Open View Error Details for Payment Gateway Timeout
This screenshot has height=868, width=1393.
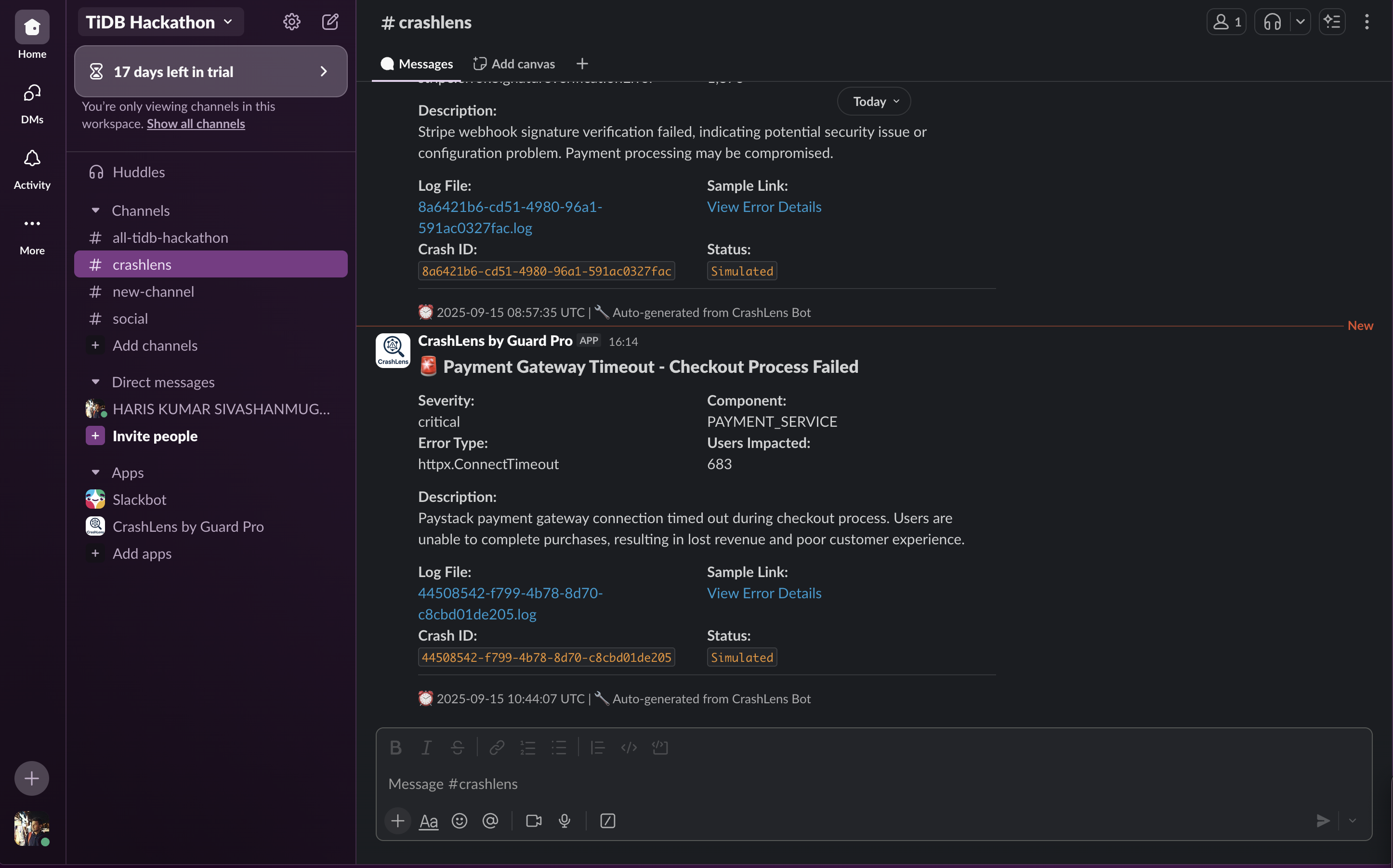click(x=764, y=593)
